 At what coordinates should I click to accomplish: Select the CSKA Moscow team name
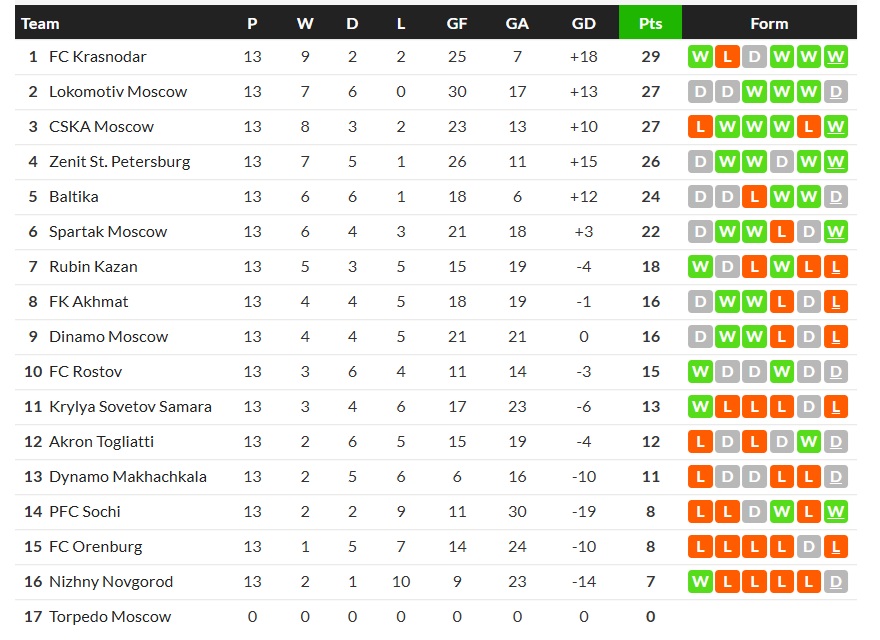coord(101,127)
